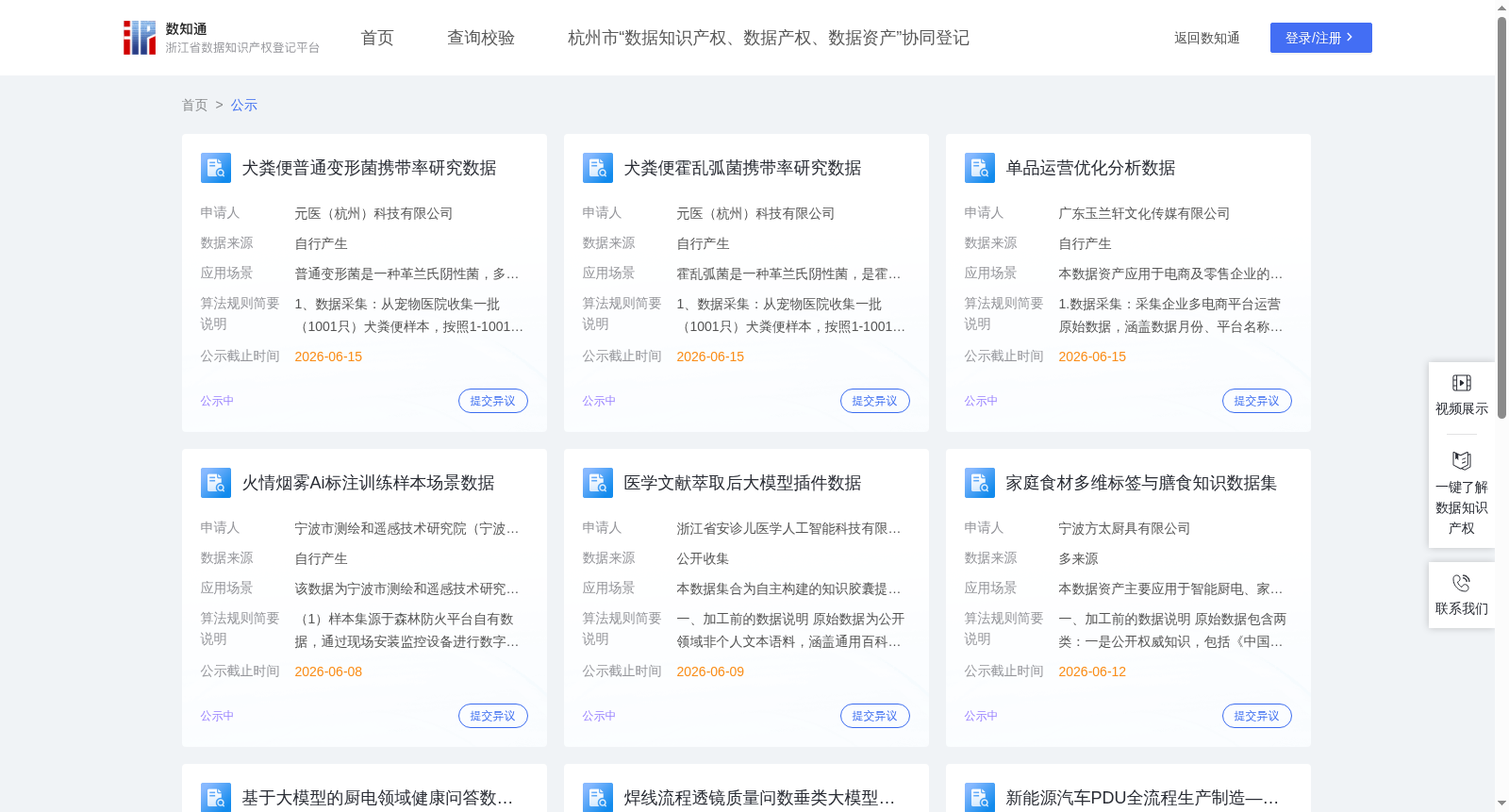Click document icon of 焊线流程透镜质量问数垂类大模型 card
Viewport: 1509px width, 812px height.
pyautogui.click(x=598, y=798)
